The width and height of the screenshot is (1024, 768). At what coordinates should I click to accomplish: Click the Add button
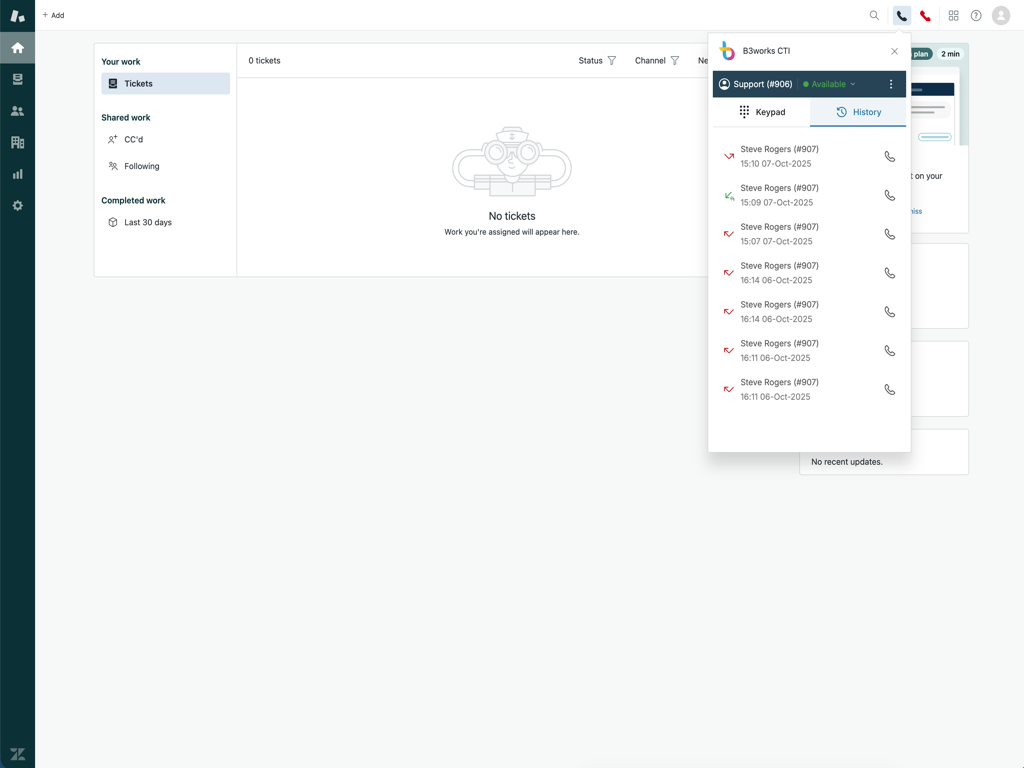(x=53, y=16)
